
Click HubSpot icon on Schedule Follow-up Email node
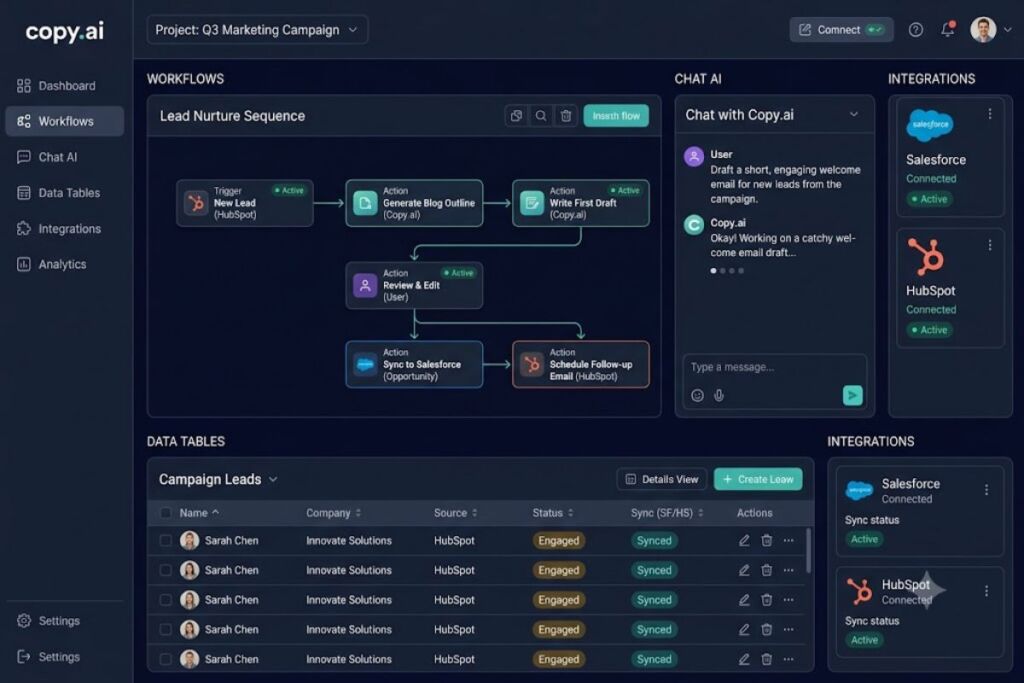(x=532, y=364)
